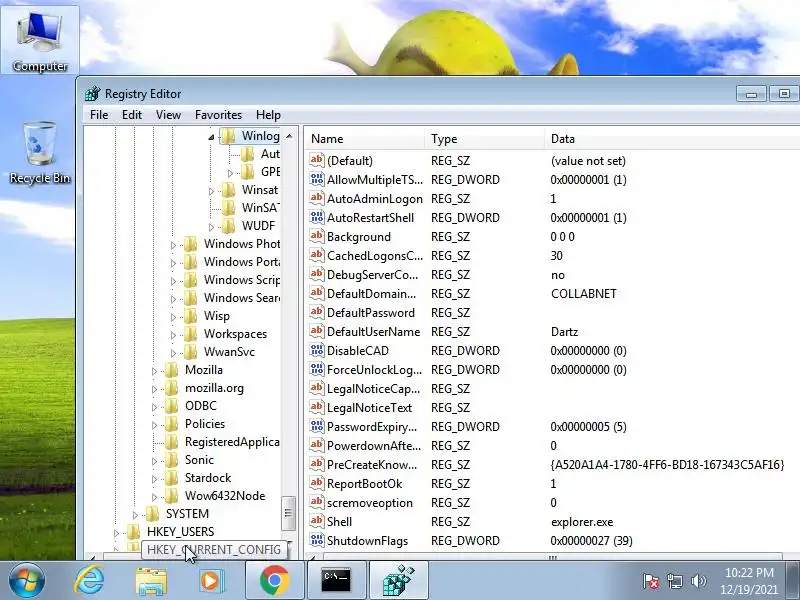Click the tree pane vertical scrollbar thumb
Image resolution: width=800 pixels, height=600 pixels.
point(288,513)
